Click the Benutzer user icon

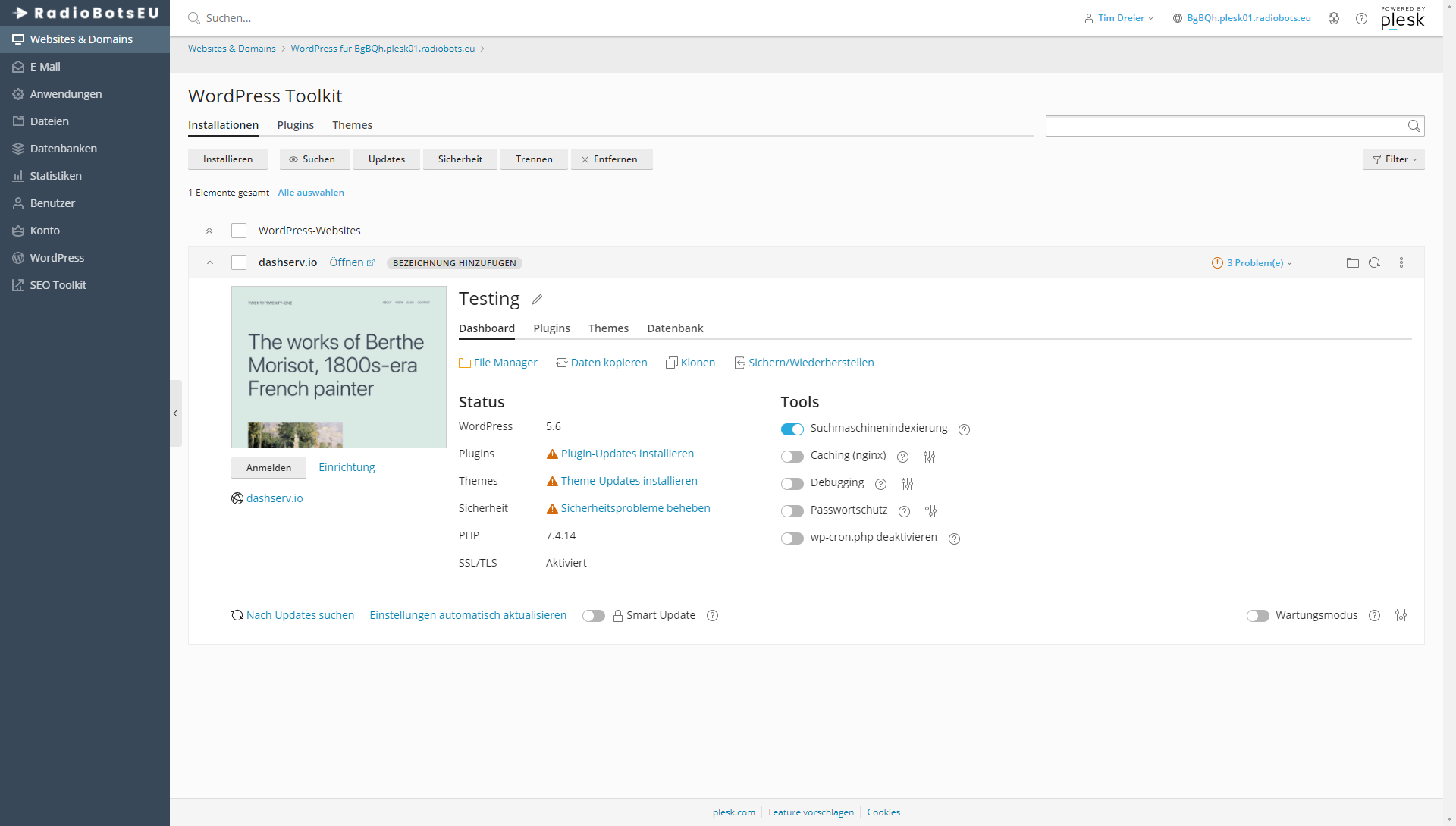(x=18, y=203)
